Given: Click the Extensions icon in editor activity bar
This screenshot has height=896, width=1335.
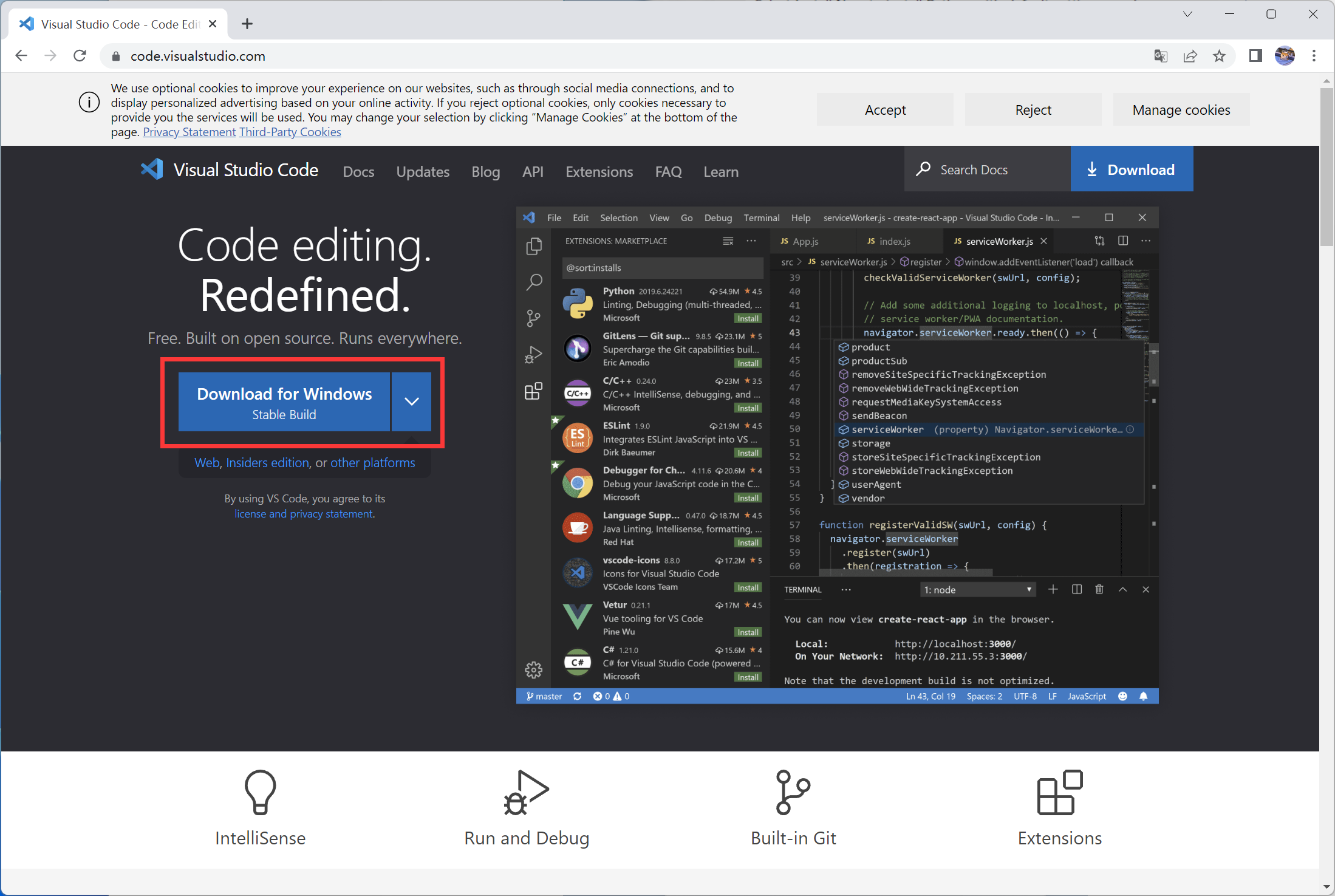Looking at the screenshot, I should [x=533, y=391].
